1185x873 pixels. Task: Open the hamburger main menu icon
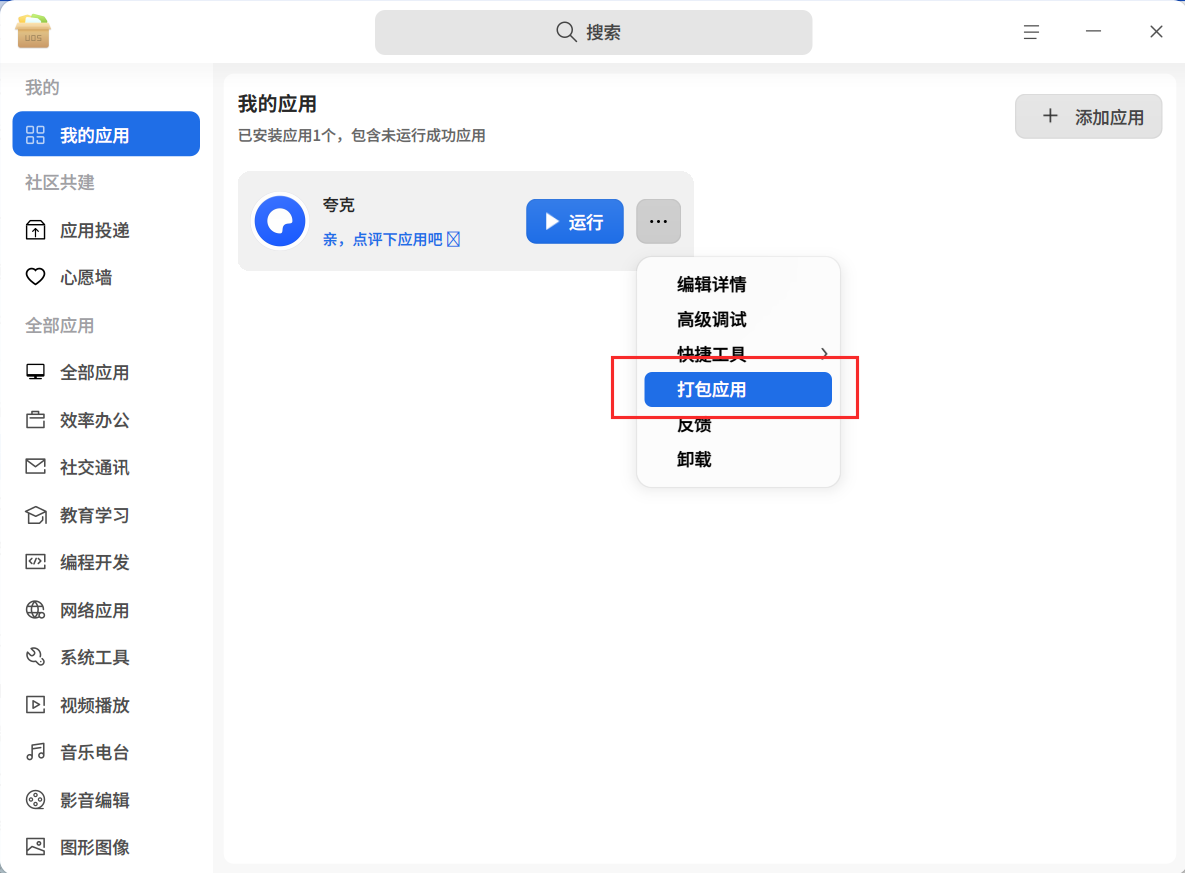(1031, 32)
